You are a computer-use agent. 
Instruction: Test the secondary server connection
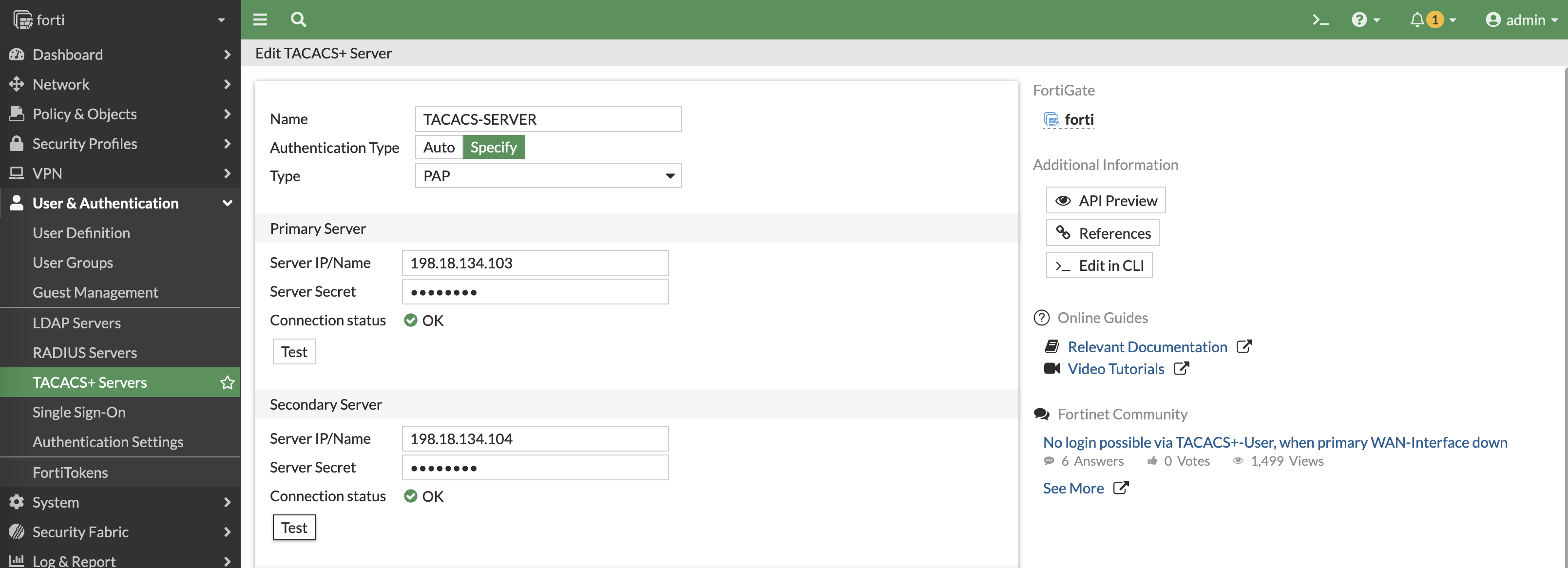pyautogui.click(x=294, y=527)
